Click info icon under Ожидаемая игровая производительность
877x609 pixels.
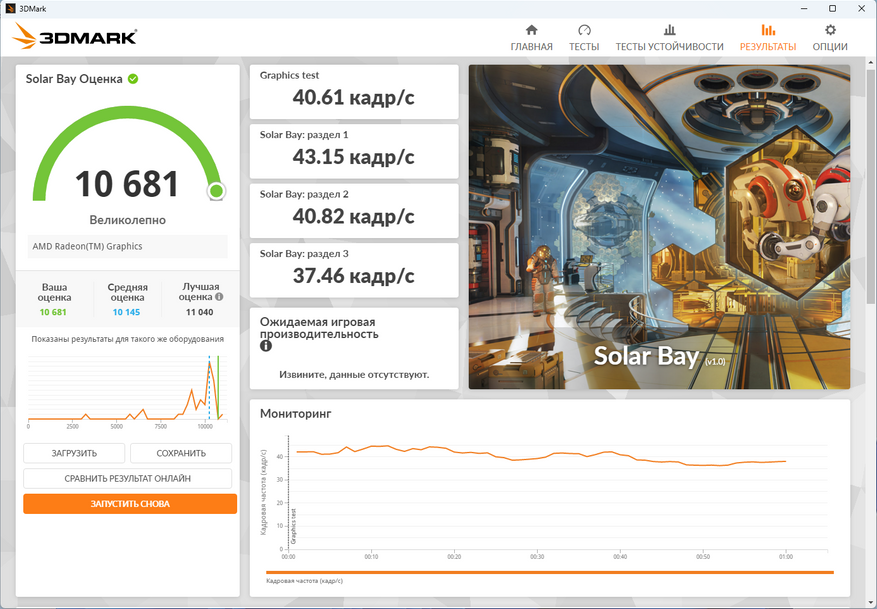pyautogui.click(x=266, y=346)
